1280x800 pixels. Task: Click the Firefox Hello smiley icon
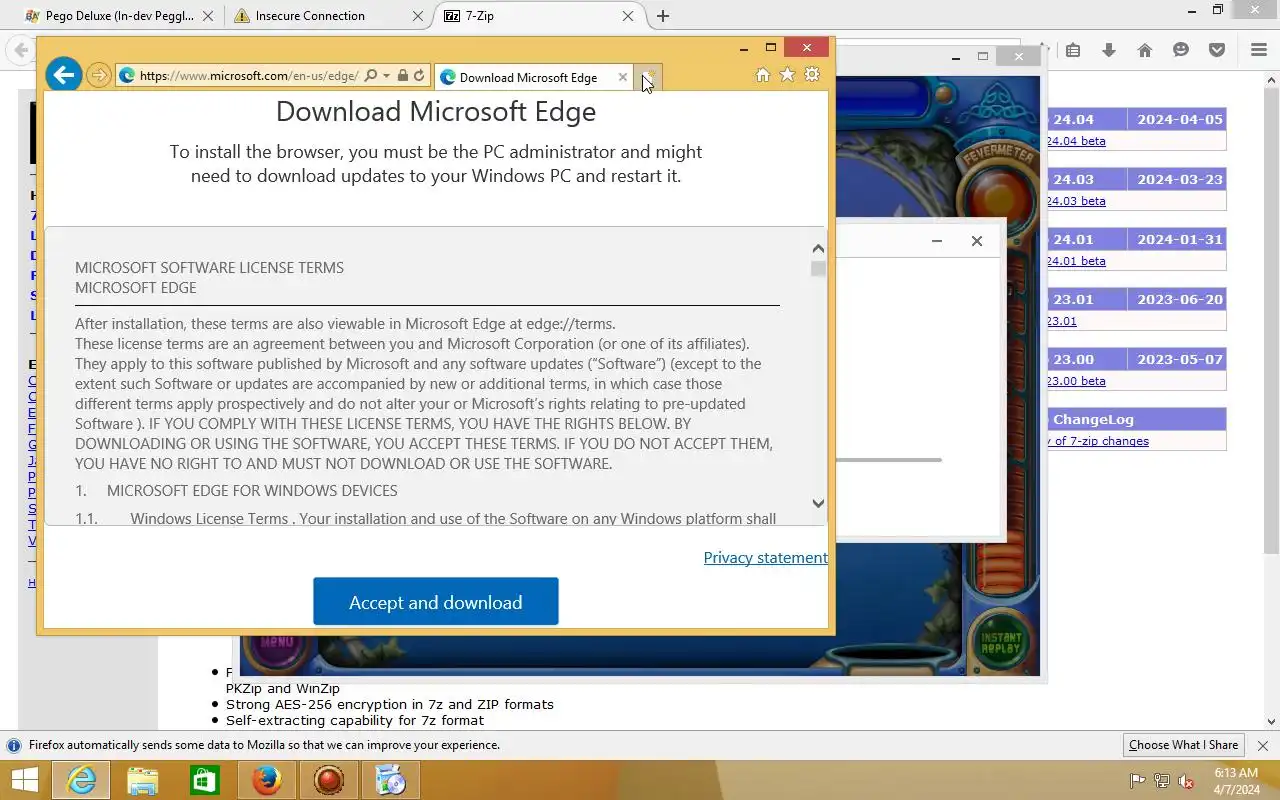click(x=1181, y=50)
